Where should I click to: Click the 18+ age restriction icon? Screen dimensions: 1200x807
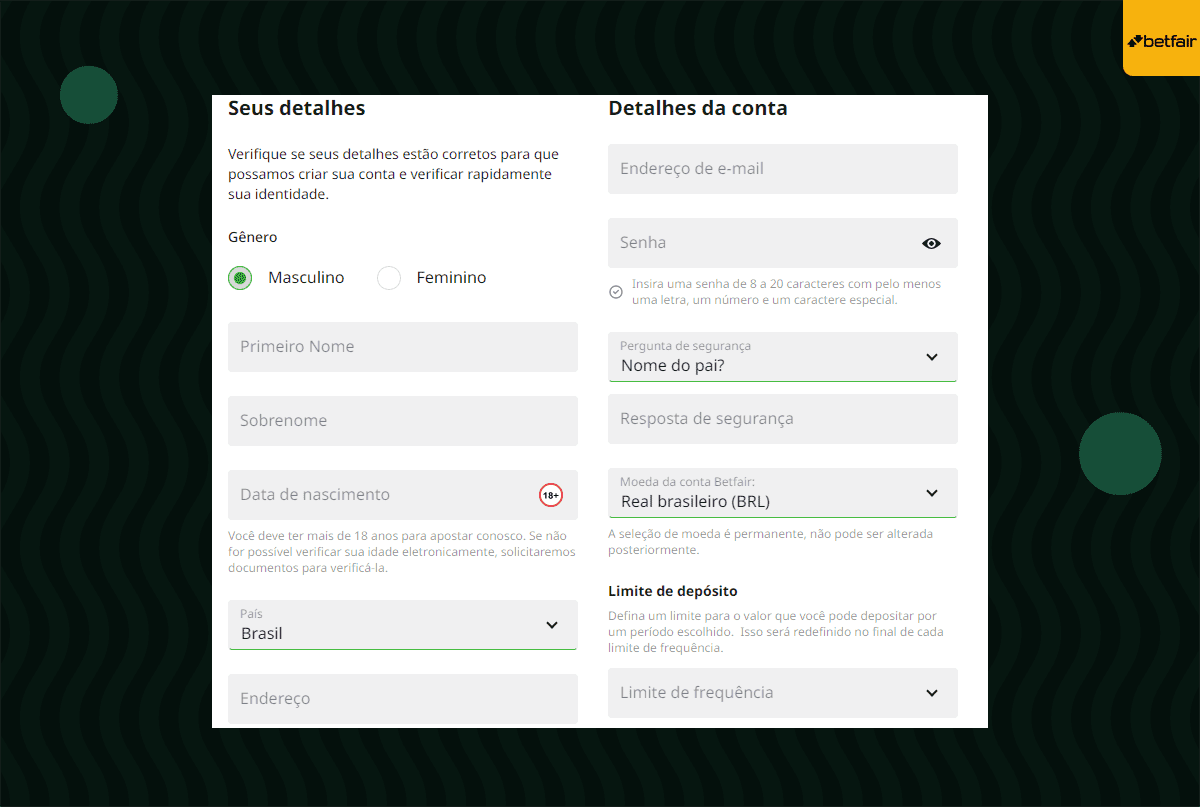(x=551, y=494)
